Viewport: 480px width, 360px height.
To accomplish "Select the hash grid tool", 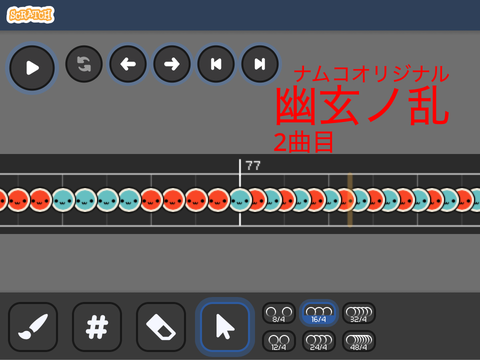I will click(x=97, y=327).
